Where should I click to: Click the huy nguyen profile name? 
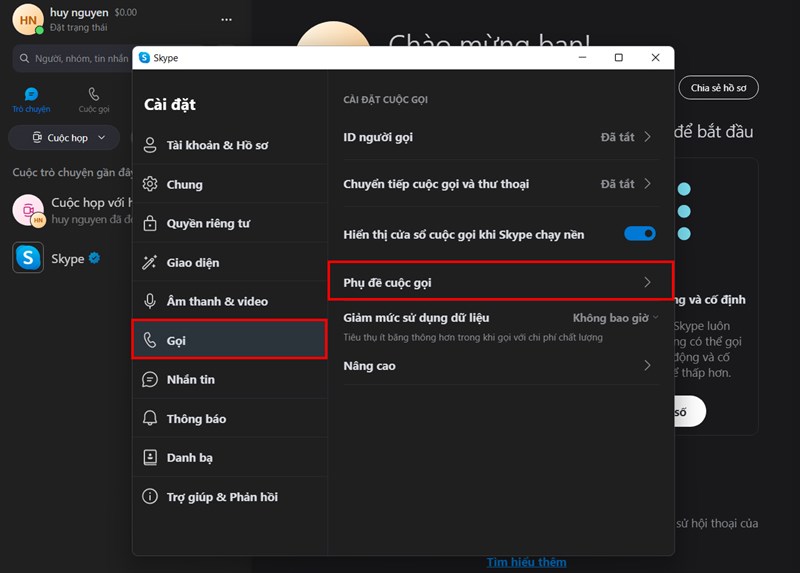coord(79,12)
